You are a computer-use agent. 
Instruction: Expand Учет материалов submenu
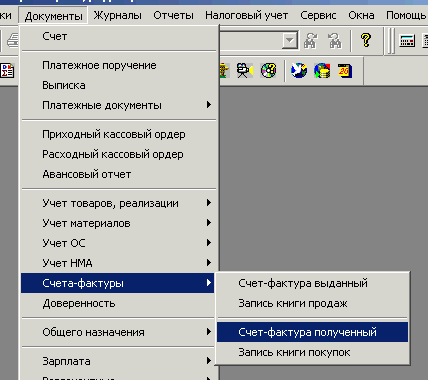tap(118, 223)
